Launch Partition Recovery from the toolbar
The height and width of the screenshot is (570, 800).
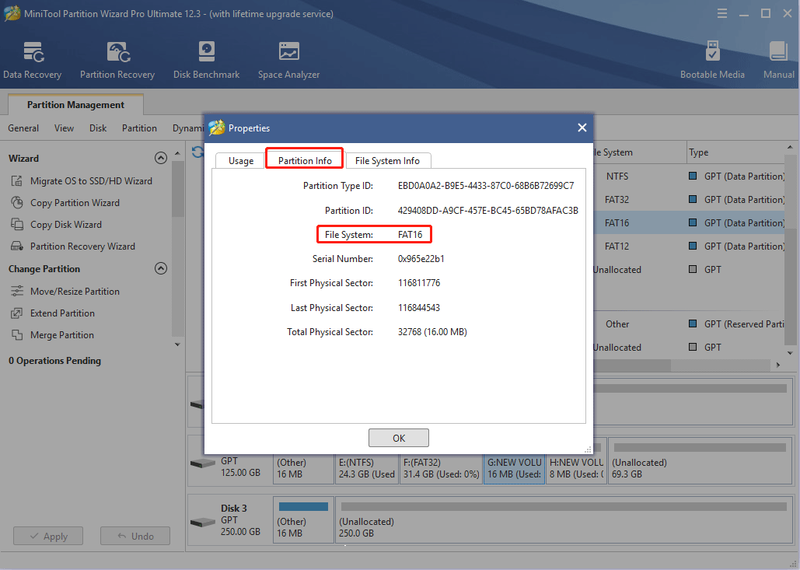point(117,60)
